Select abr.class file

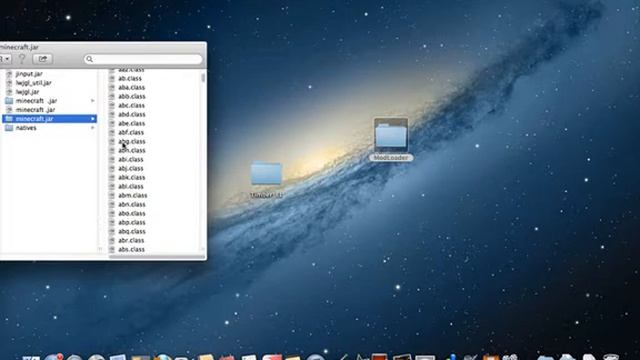point(131,240)
